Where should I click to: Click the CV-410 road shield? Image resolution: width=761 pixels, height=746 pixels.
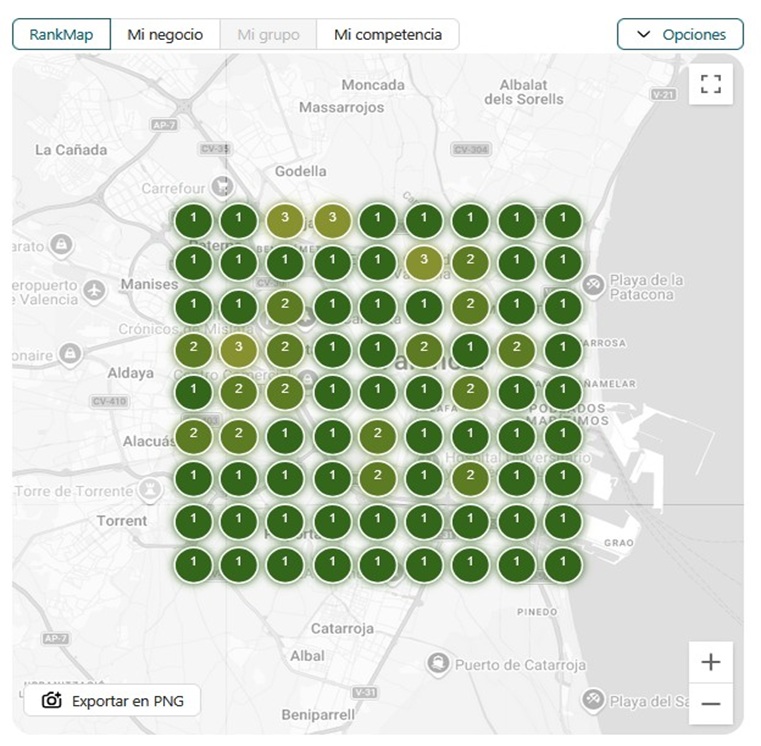point(110,401)
